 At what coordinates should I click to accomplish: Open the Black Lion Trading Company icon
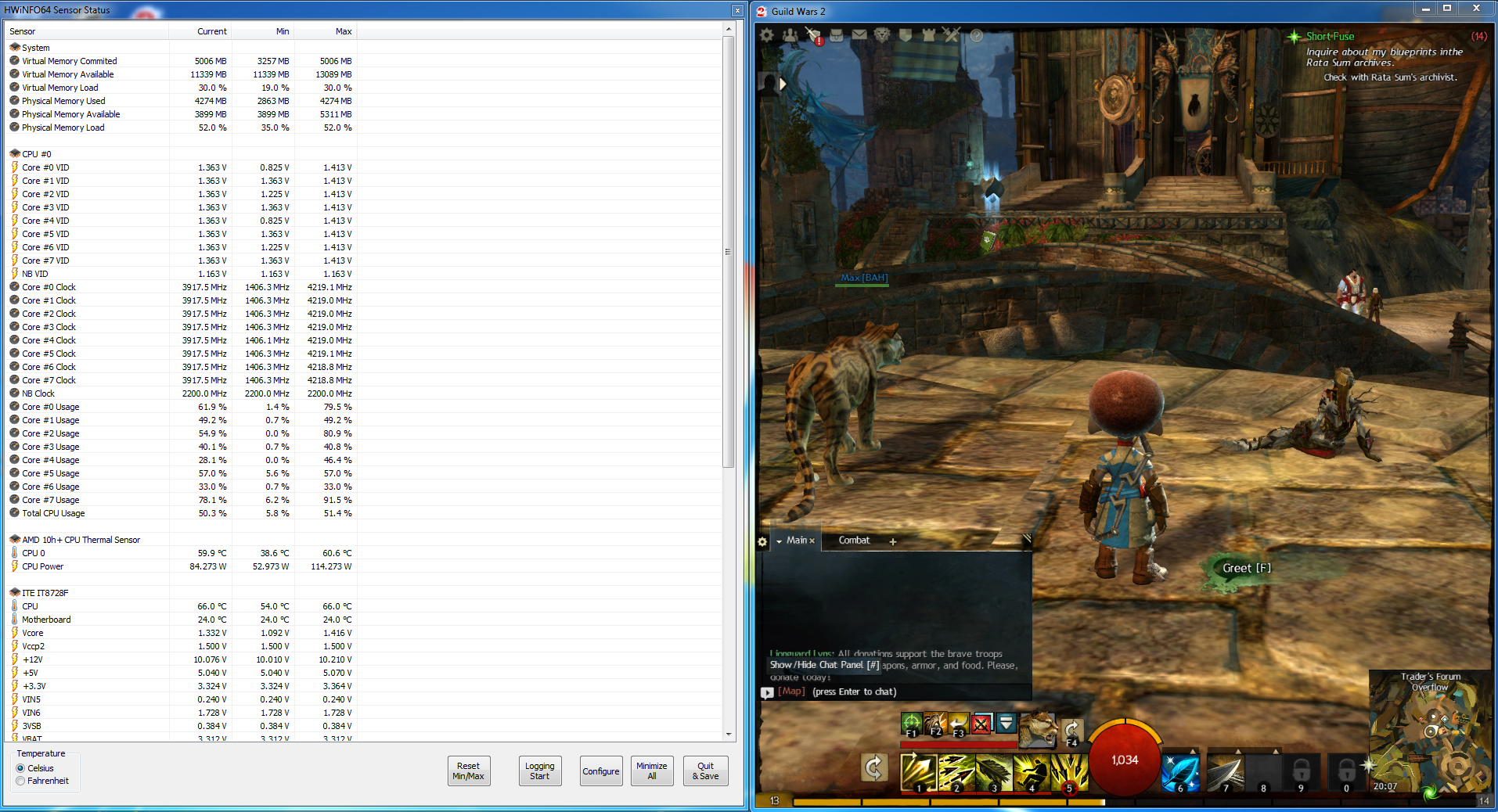pyautogui.click(x=882, y=35)
